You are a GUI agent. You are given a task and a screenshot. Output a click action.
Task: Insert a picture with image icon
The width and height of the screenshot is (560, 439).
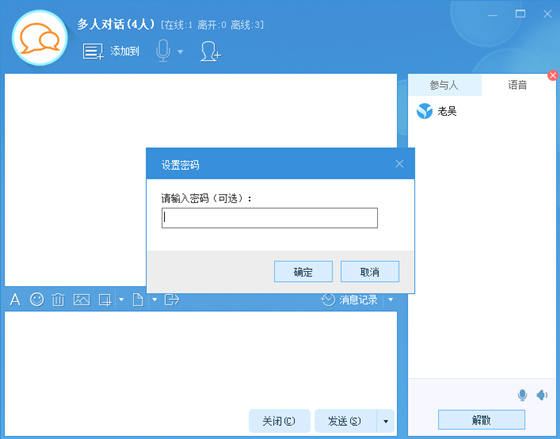point(81,300)
